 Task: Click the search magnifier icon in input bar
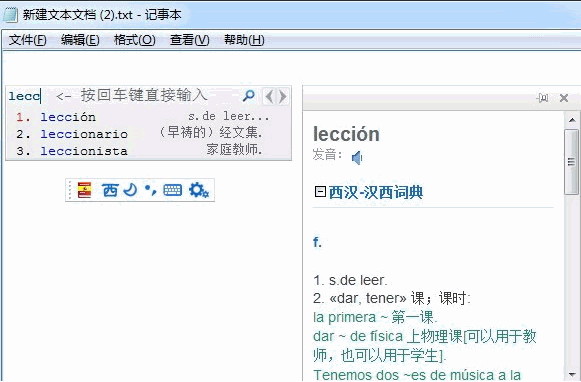[x=248, y=96]
